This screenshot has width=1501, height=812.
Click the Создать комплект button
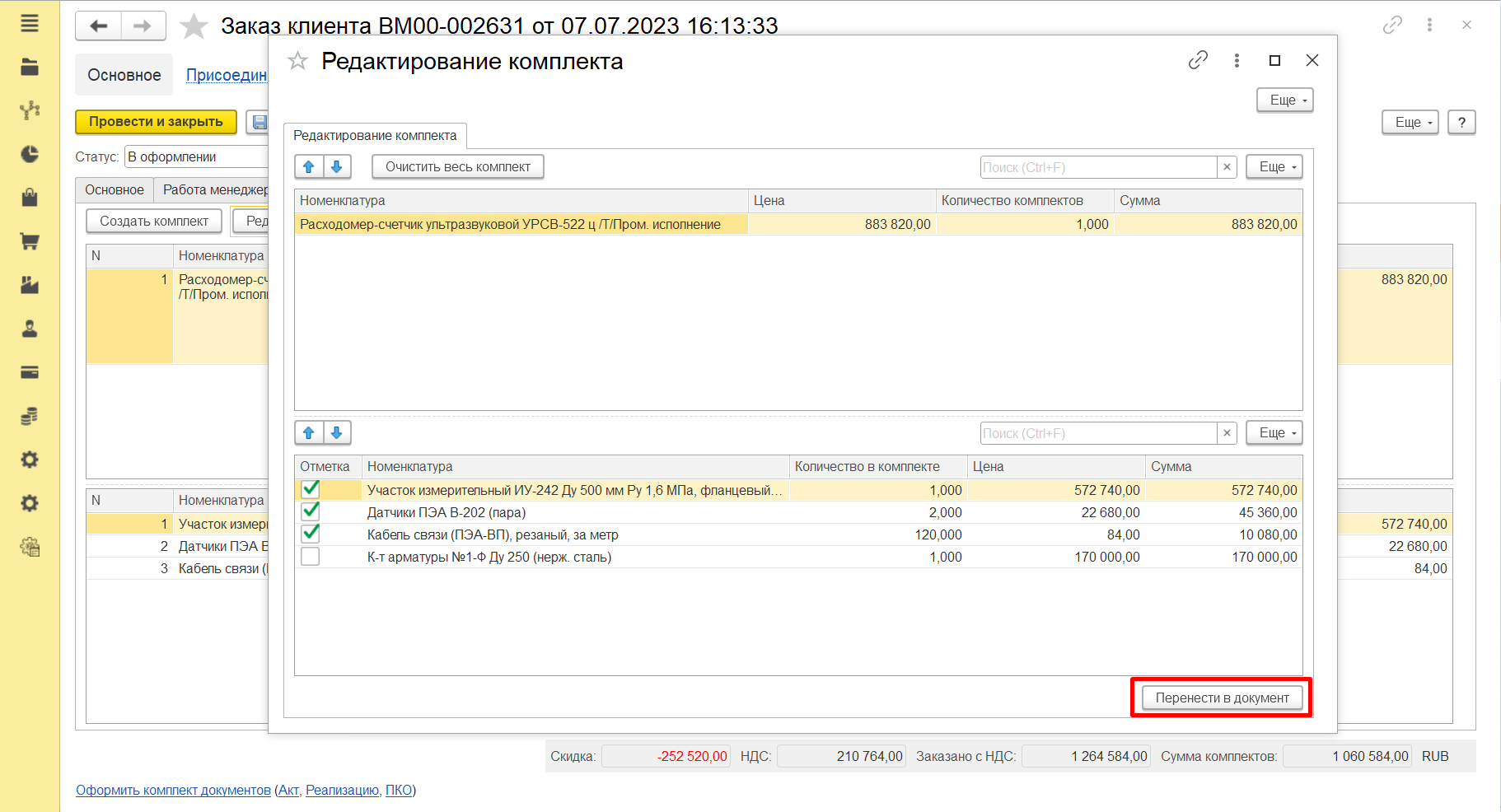pyautogui.click(x=154, y=221)
